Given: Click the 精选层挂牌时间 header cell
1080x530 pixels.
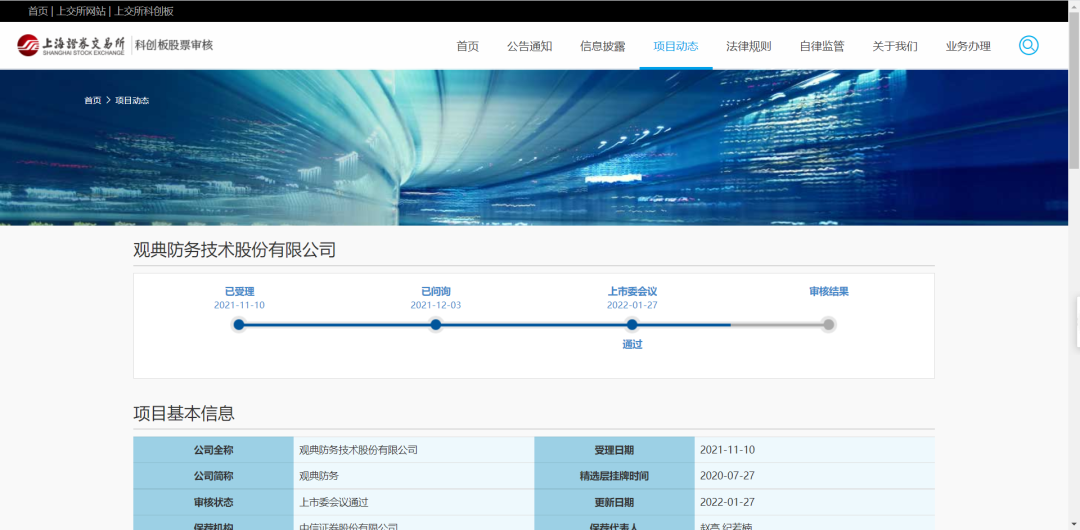Looking at the screenshot, I should tap(614, 476).
